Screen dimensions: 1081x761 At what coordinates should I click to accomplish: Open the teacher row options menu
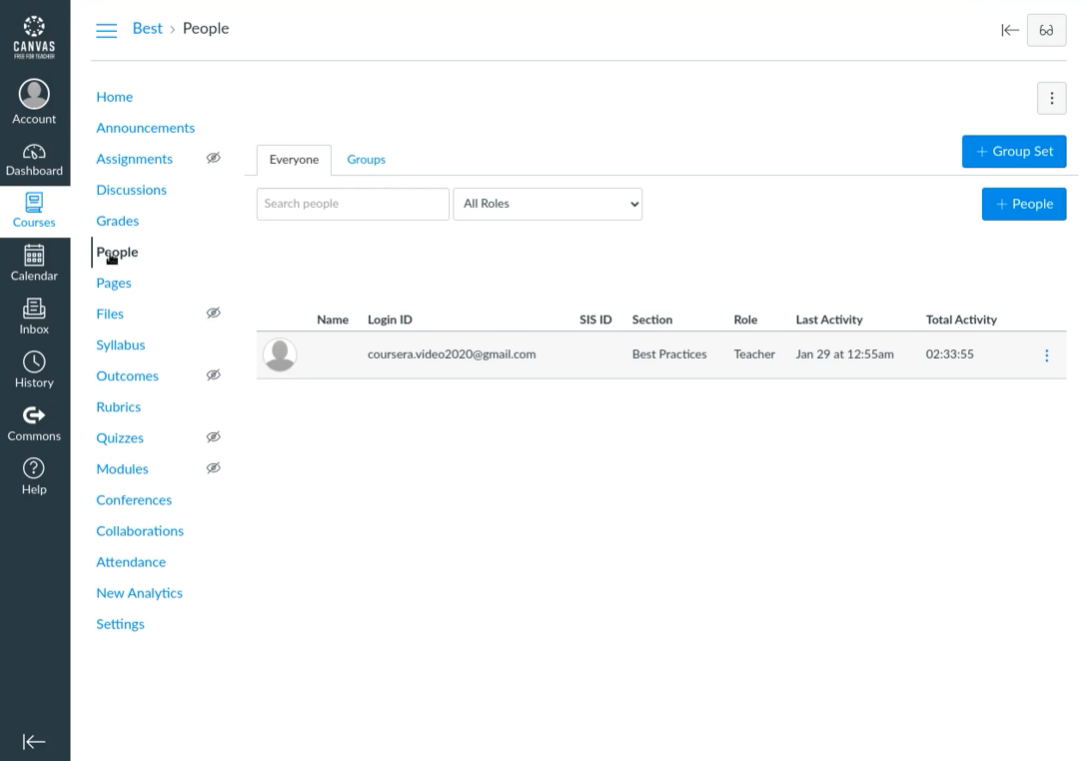(1047, 356)
